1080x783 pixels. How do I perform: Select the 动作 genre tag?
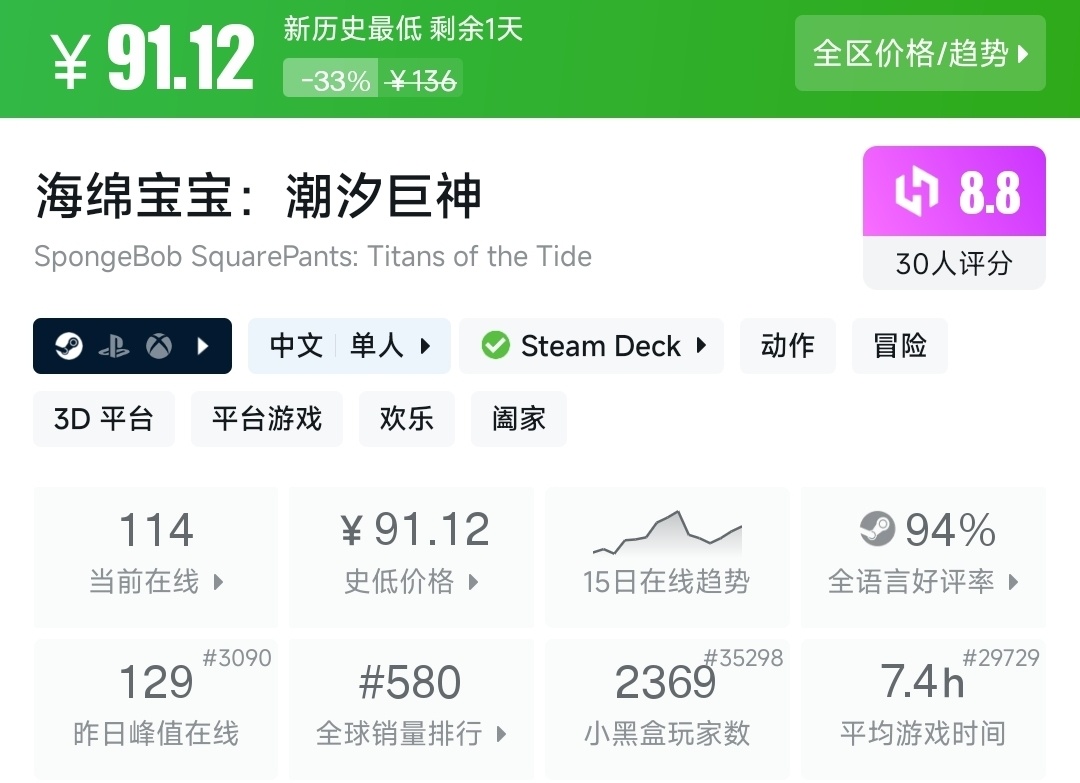click(788, 346)
